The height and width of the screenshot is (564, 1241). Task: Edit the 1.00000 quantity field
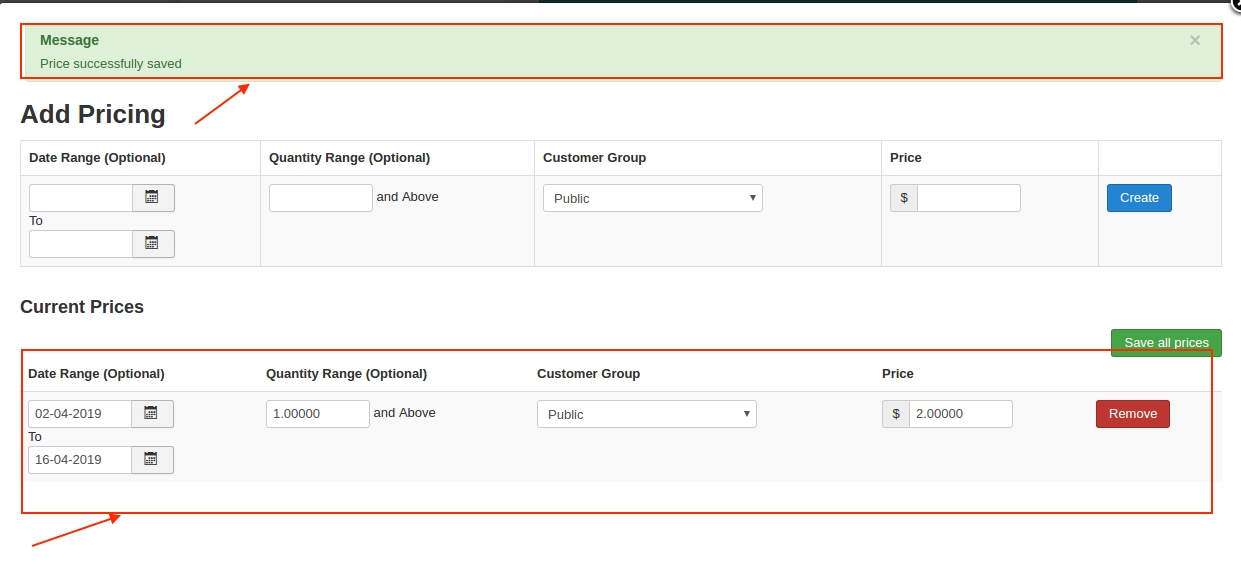click(318, 414)
